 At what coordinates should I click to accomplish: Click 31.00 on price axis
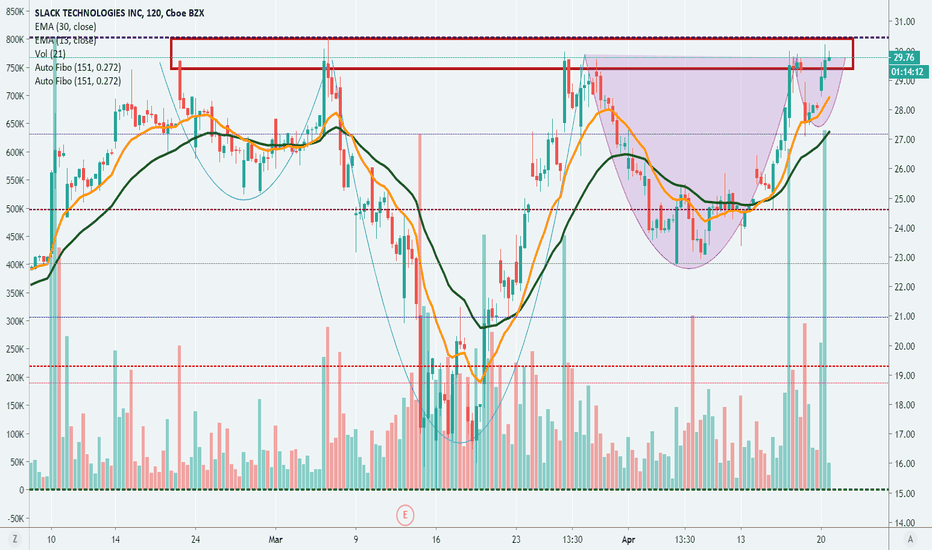(903, 22)
